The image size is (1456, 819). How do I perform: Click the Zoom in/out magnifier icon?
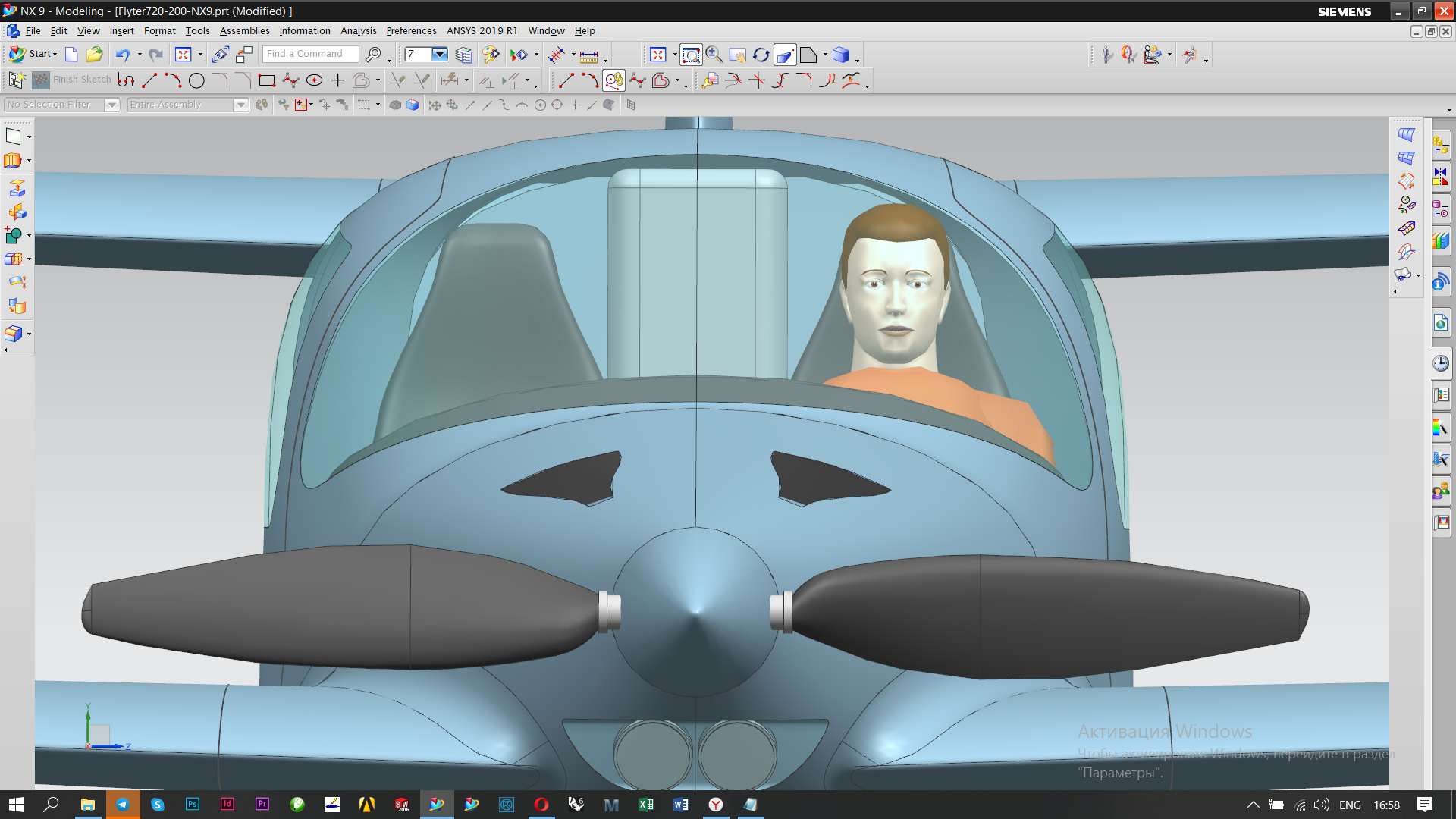pyautogui.click(x=714, y=55)
